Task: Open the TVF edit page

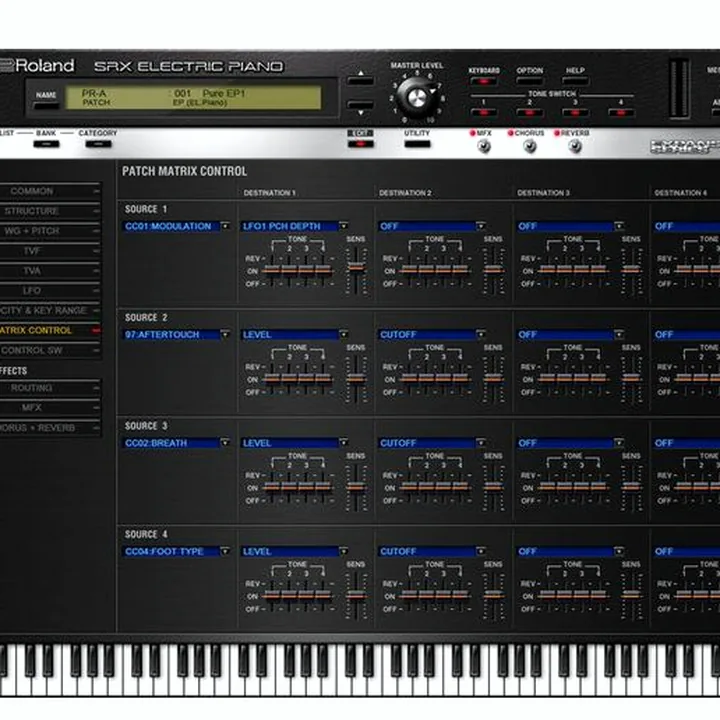Action: [50, 251]
